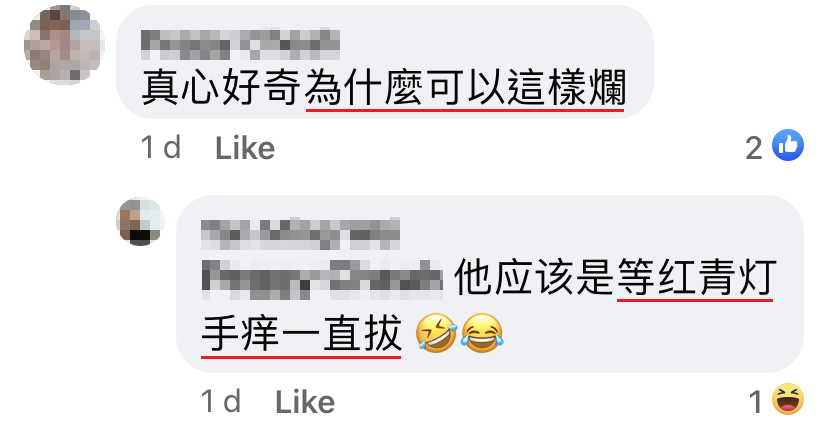
Task: Click the blue thumbs-up reaction icon
Action: click(787, 145)
